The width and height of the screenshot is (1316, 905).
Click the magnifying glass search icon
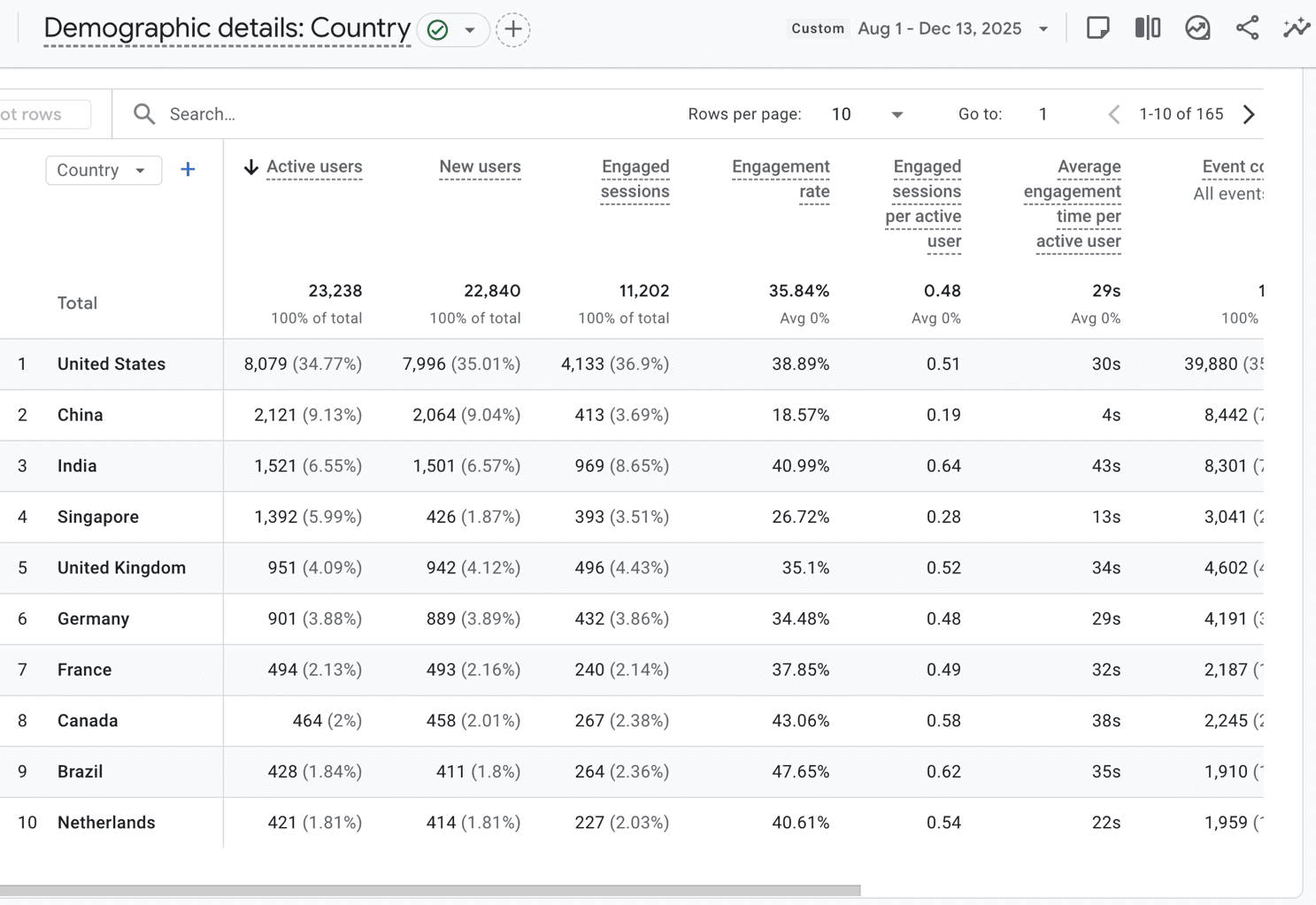143,113
